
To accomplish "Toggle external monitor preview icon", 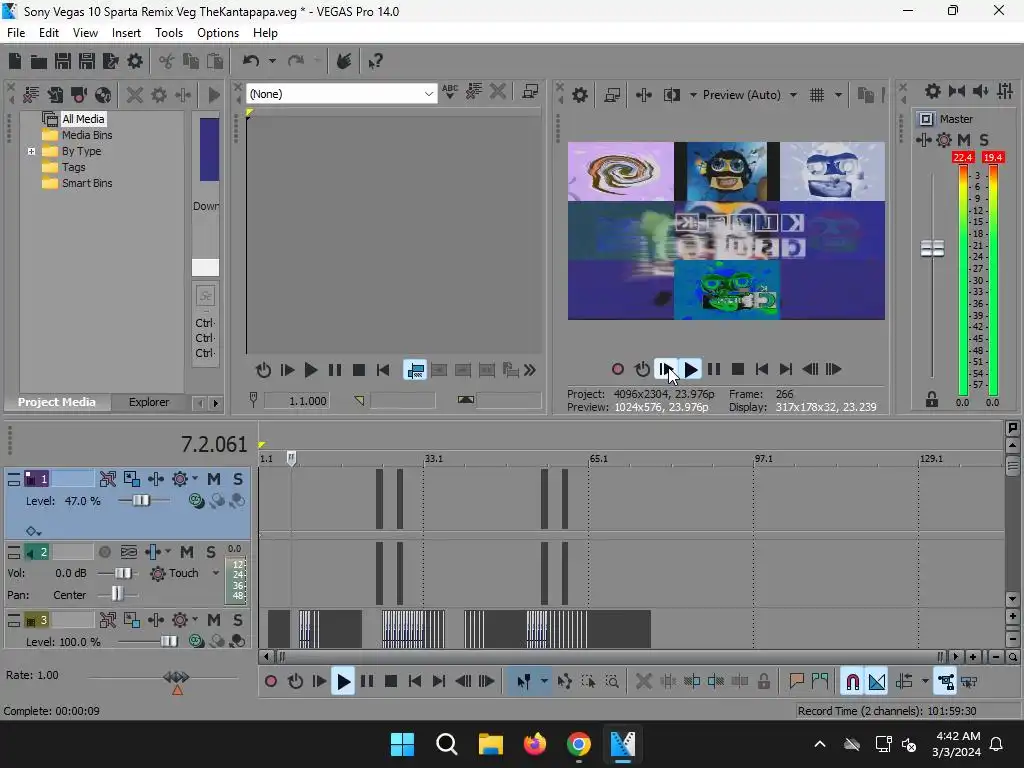I will click(613, 95).
